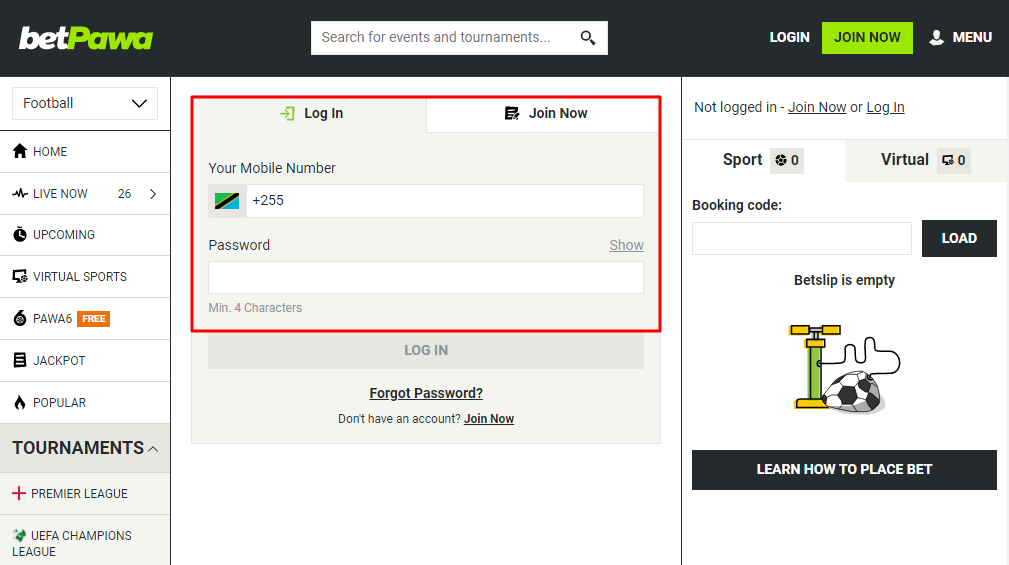Viewport: 1009px width, 565px height.
Task: Click the Join Now tab form icon
Action: [512, 113]
